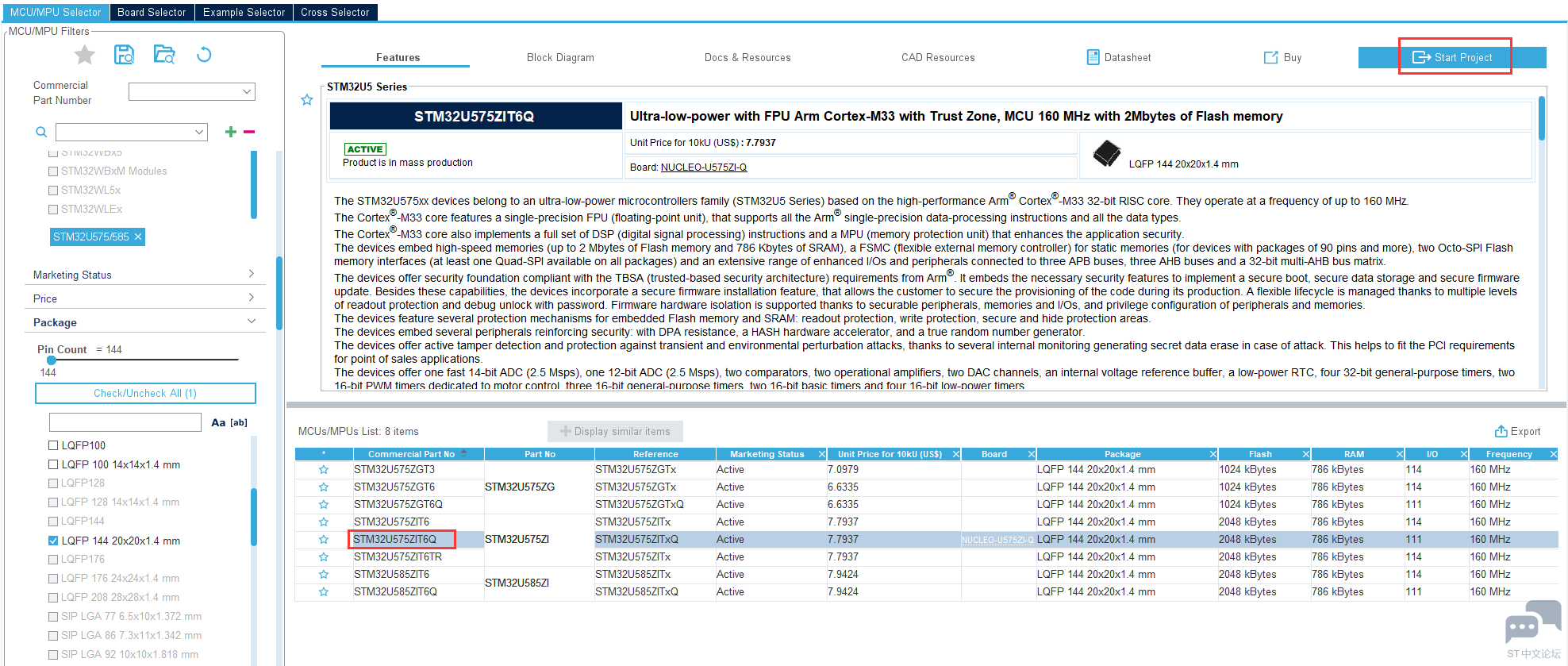Toggle the [ab] whole-word option
Screen dimensions: 1568x666
[x=239, y=422]
